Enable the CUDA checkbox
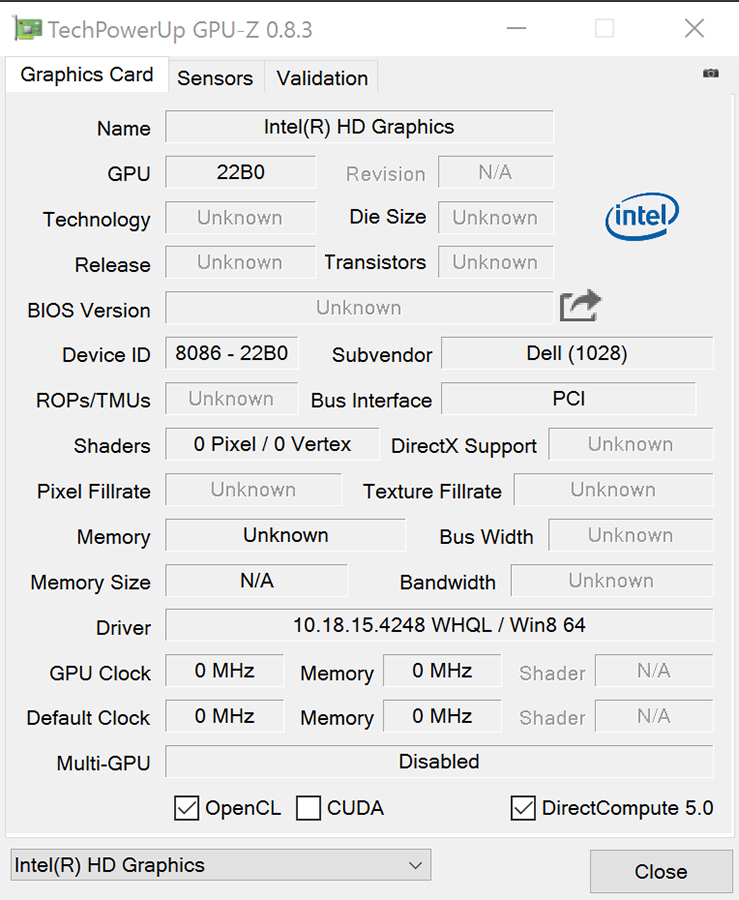 coord(309,808)
